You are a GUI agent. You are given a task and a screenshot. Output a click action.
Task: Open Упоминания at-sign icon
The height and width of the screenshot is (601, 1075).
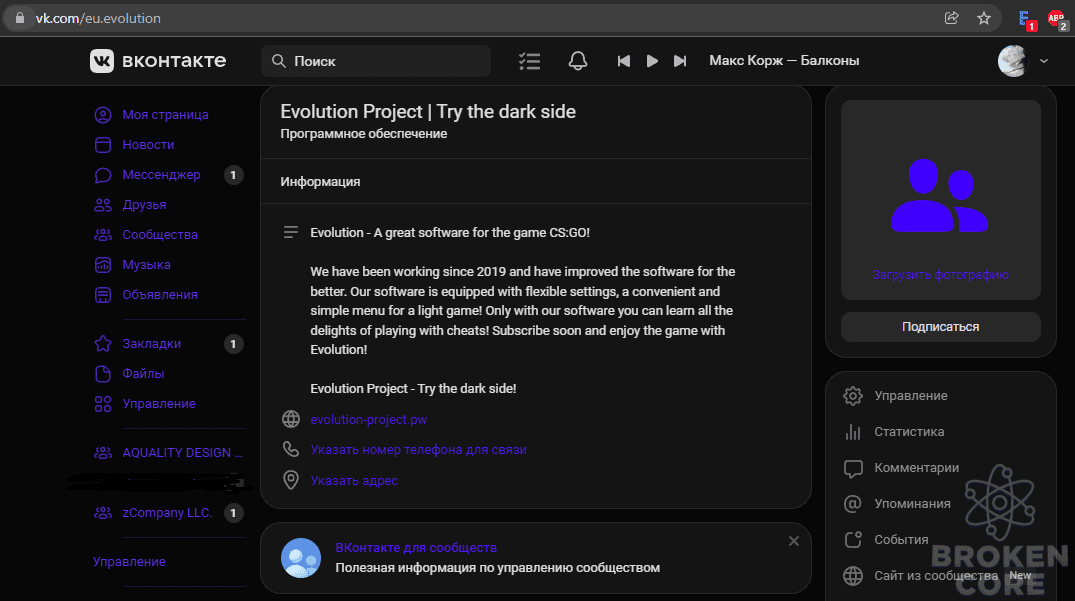point(853,504)
